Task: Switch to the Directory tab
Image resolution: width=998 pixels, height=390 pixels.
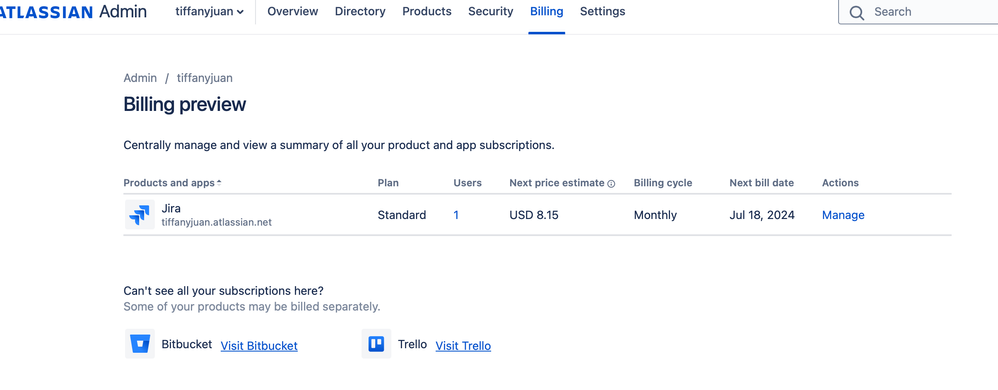Action: pyautogui.click(x=360, y=11)
